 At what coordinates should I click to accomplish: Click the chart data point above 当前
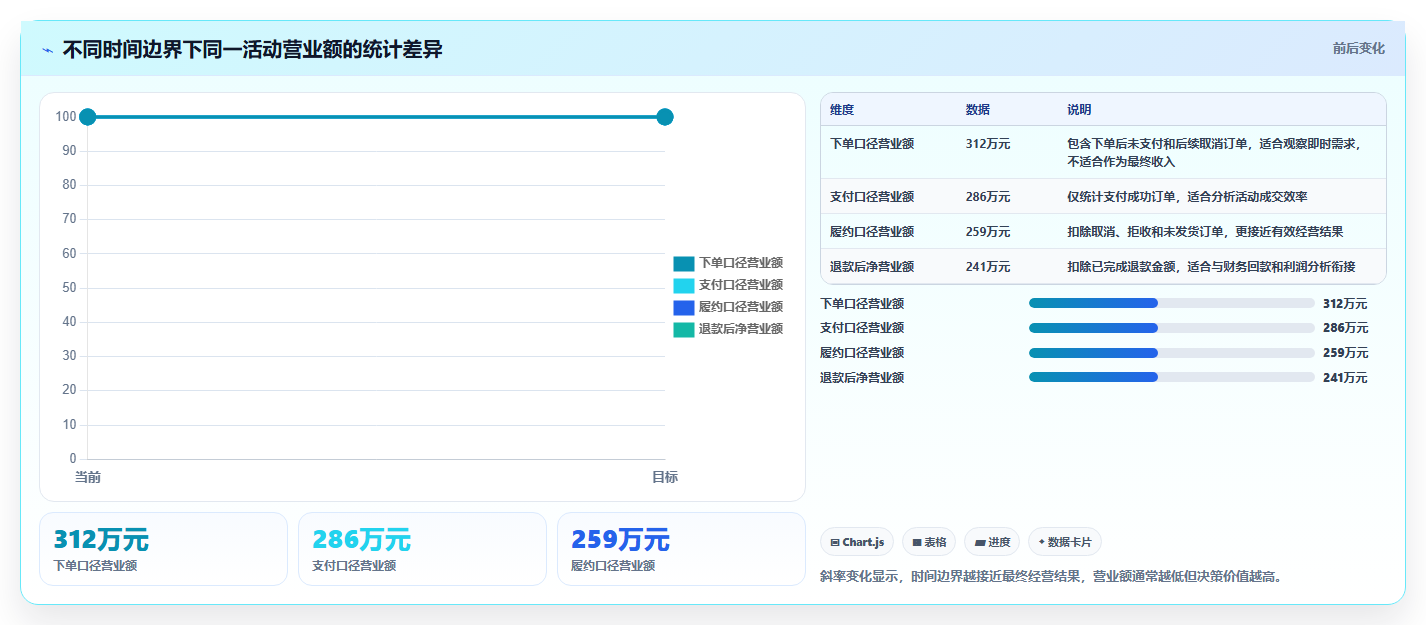[88, 117]
